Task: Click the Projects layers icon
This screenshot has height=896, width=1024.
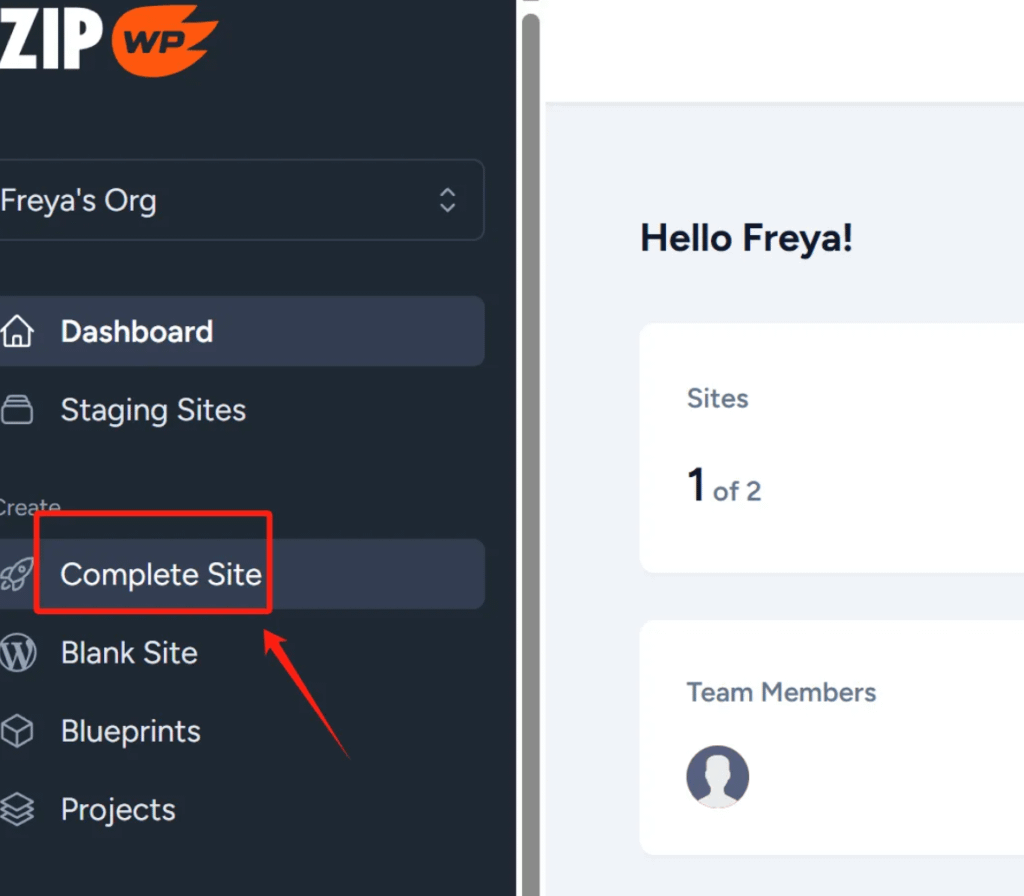Action: coord(17,809)
